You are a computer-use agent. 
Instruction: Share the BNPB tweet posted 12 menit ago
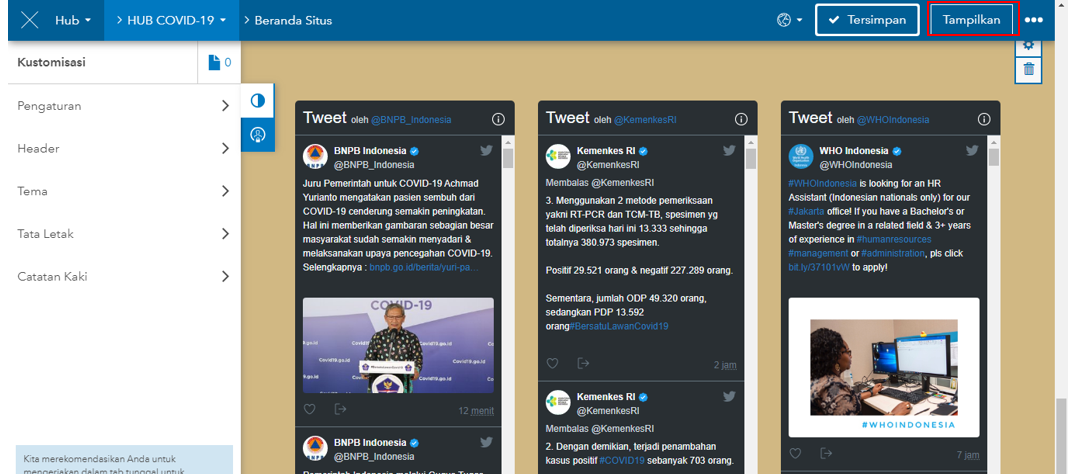[x=340, y=409]
